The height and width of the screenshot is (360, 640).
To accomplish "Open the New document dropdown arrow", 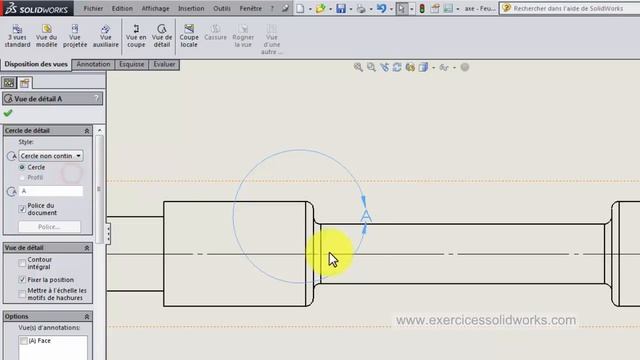I will [x=310, y=9].
